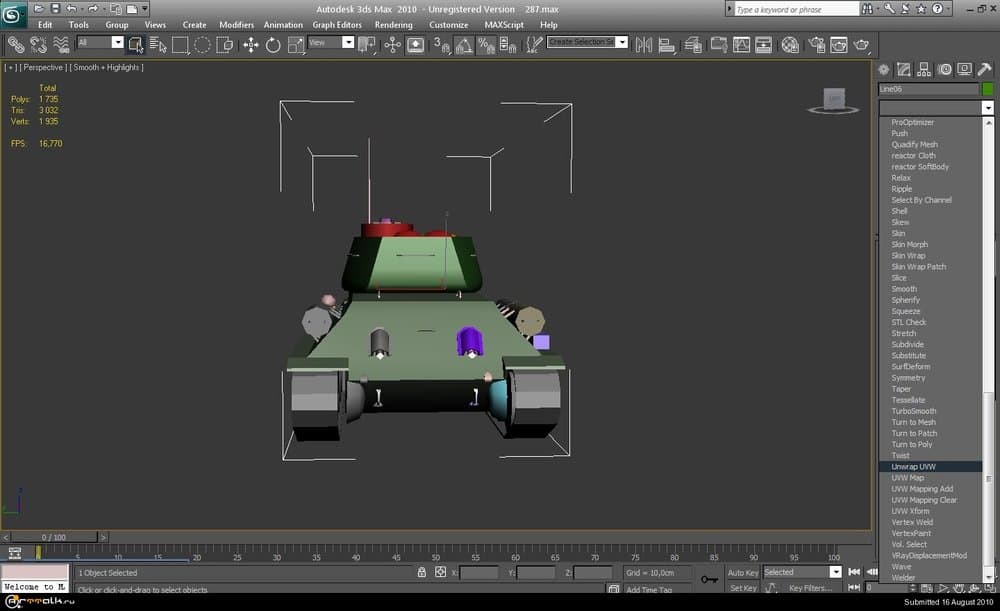The image size is (1000, 611).
Task: Open the View reference coordinate dropdown
Action: (348, 43)
